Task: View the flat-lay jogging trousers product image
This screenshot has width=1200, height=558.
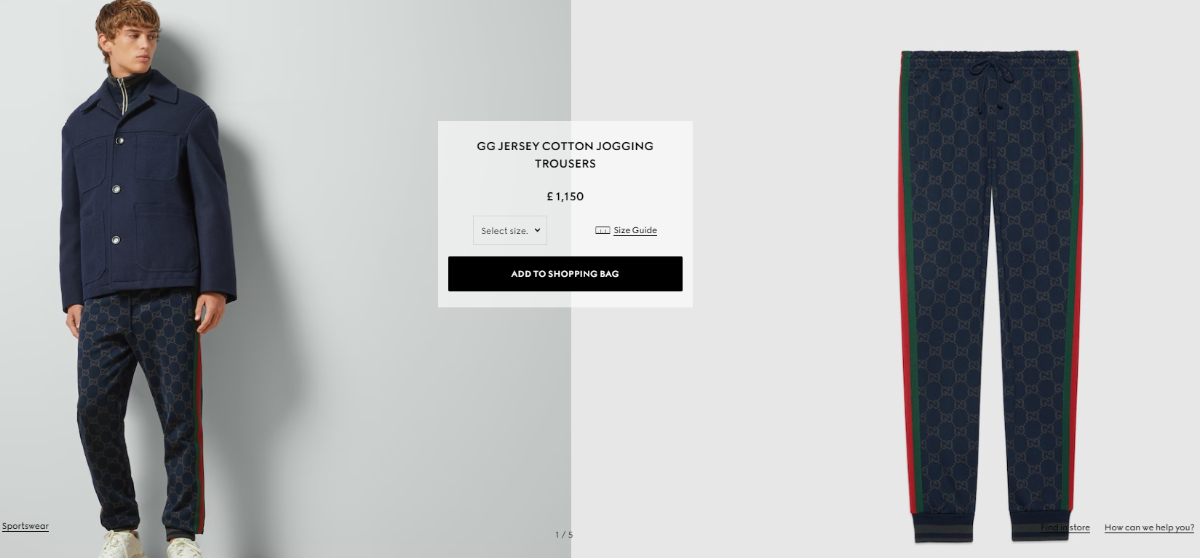Action: click(x=990, y=295)
